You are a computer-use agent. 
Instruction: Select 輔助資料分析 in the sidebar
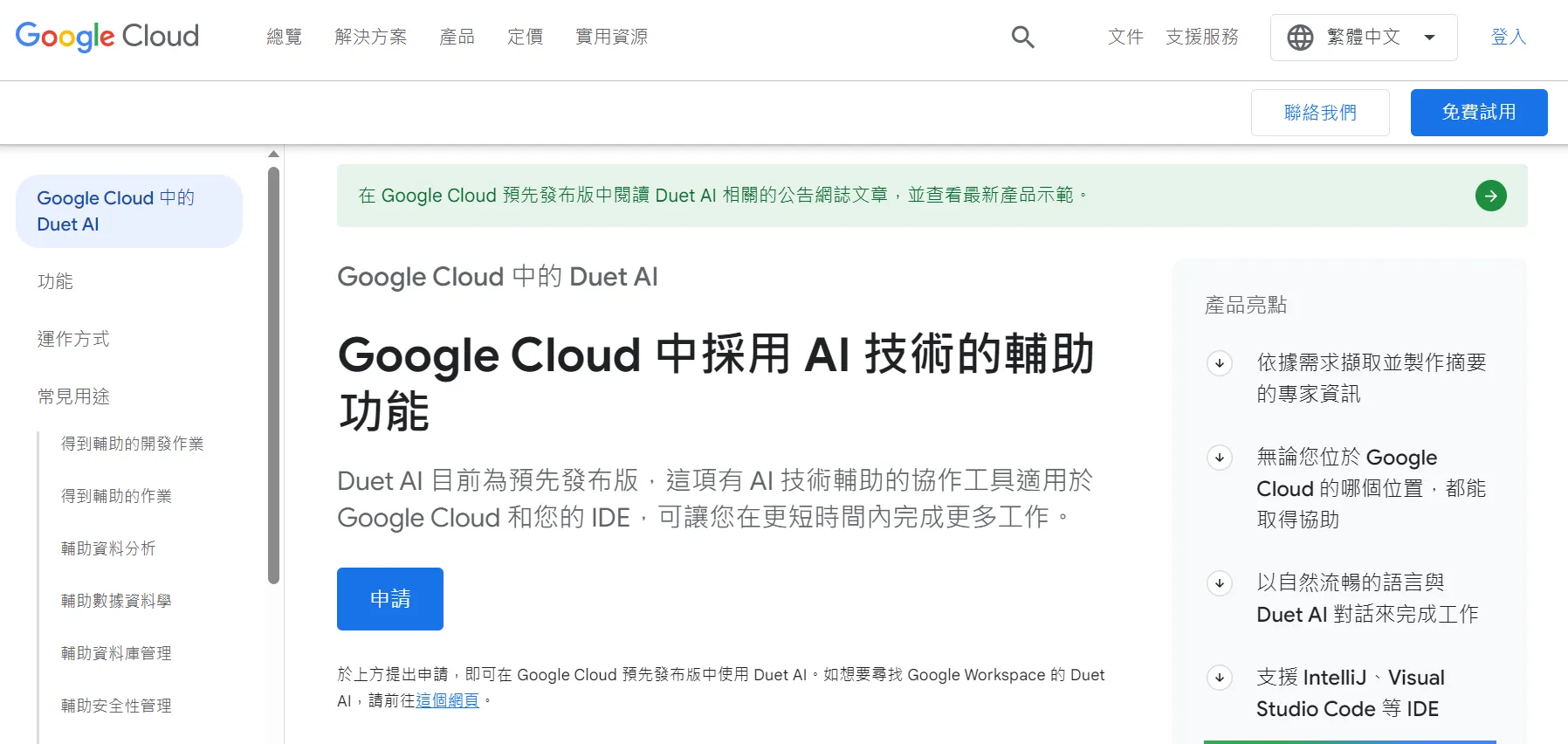[x=108, y=548]
